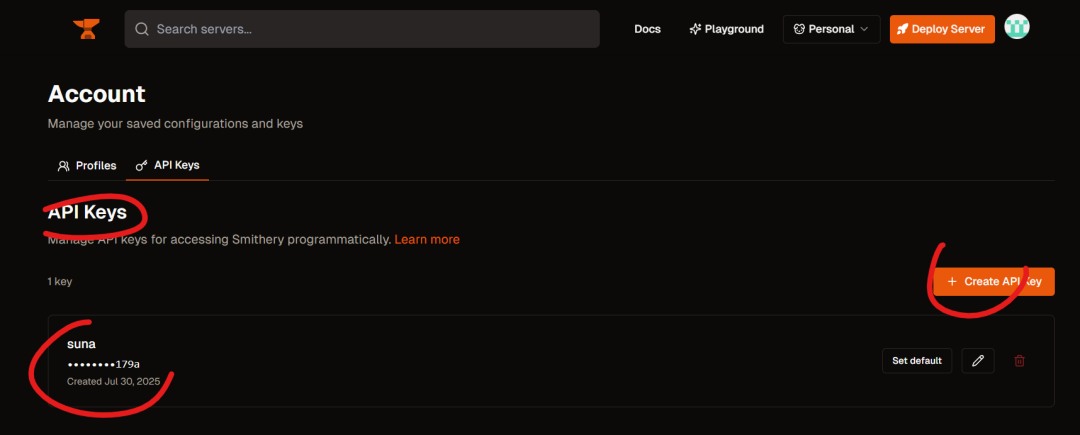The width and height of the screenshot is (1080, 435).
Task: Click the people icon on Profiles tab
Action: 64,166
